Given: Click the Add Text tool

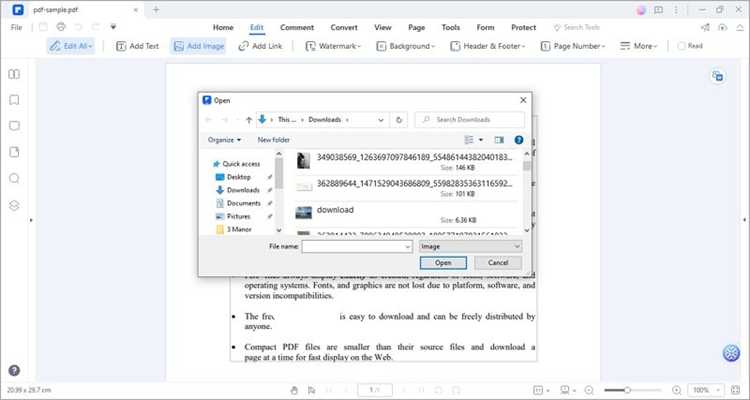Looking at the screenshot, I should pos(137,46).
